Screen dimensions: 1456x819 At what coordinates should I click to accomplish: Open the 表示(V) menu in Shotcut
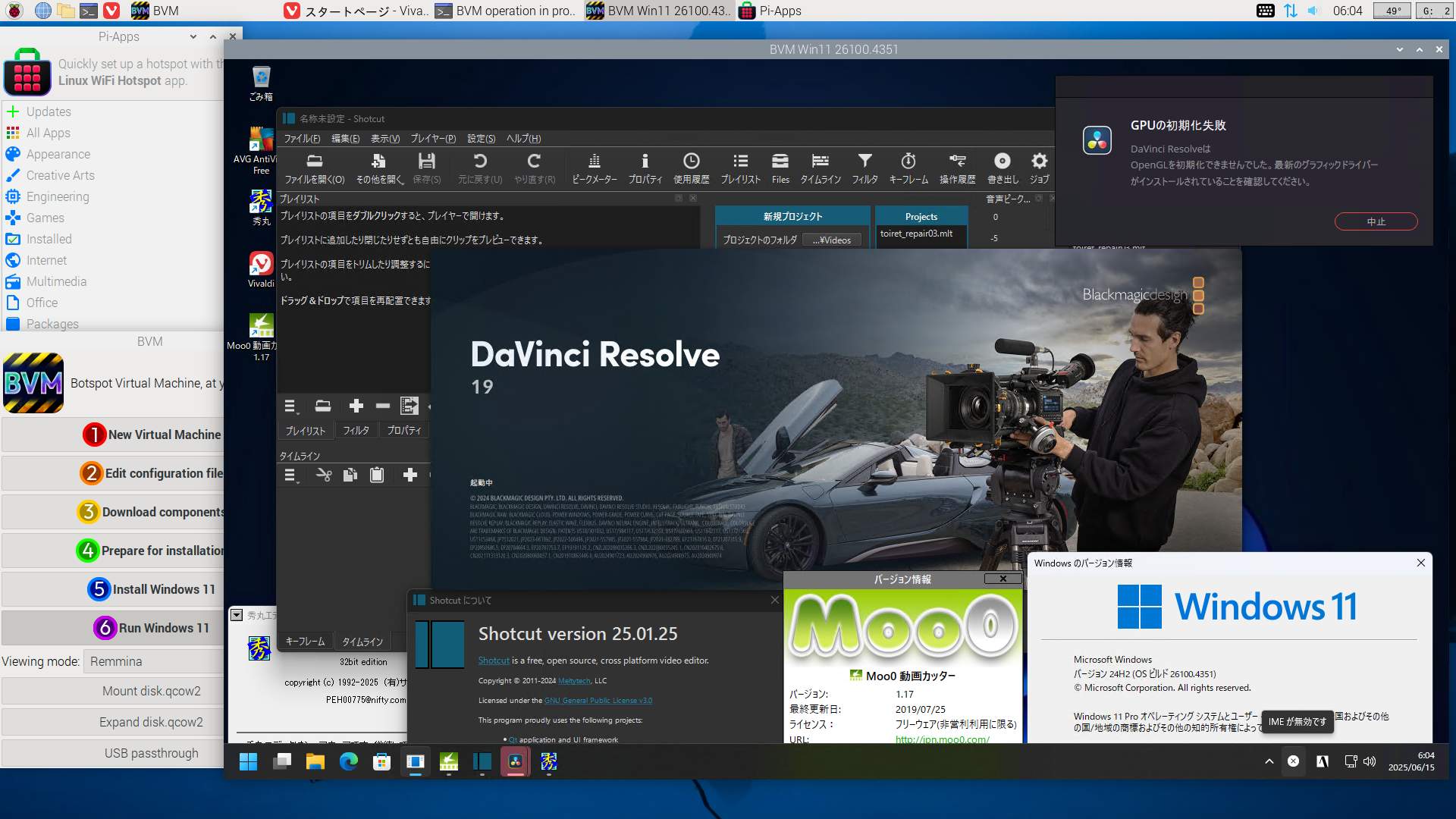[x=385, y=139]
